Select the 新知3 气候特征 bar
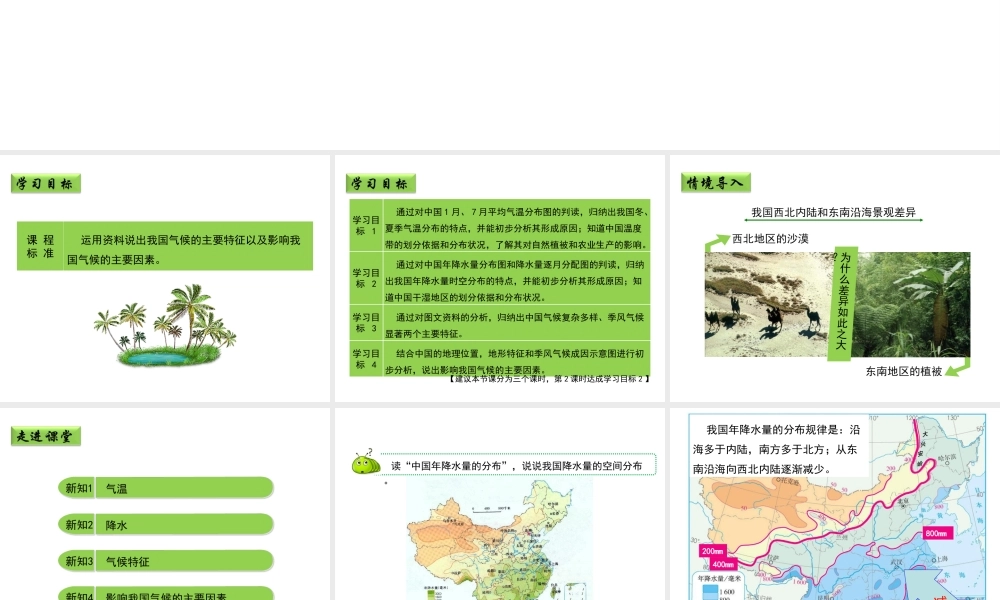Viewport: 1000px width, 600px height. pyautogui.click(x=166, y=560)
